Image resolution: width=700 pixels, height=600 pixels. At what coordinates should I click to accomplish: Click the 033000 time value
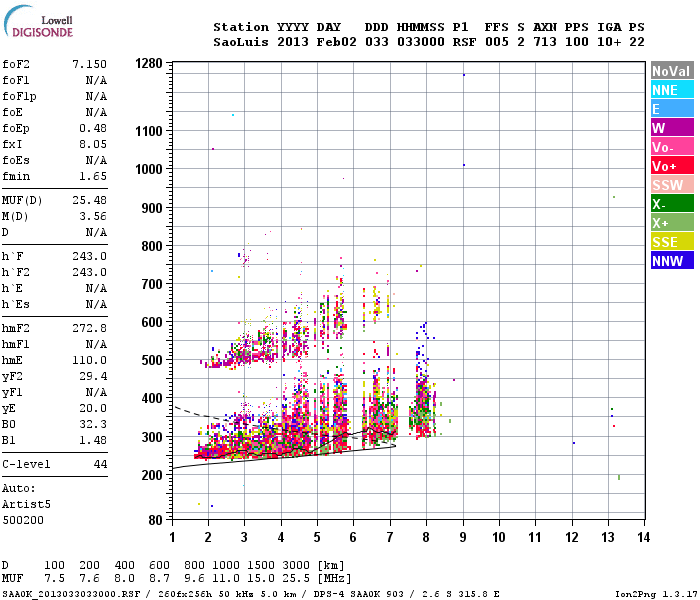pyautogui.click(x=421, y=42)
